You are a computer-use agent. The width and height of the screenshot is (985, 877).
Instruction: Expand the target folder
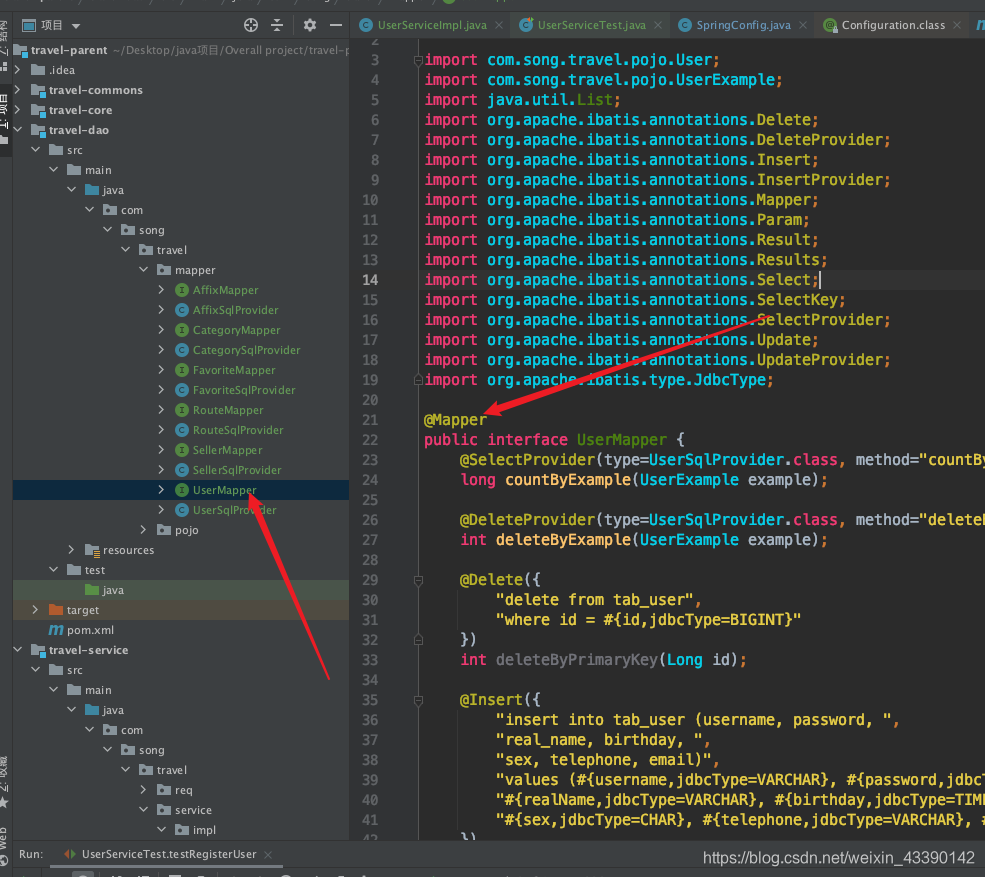(36, 610)
